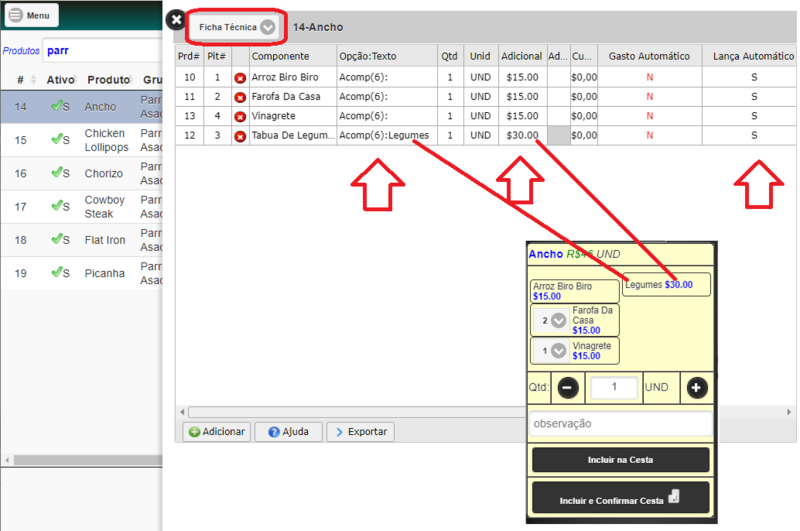Click the observação text field

click(x=620, y=423)
